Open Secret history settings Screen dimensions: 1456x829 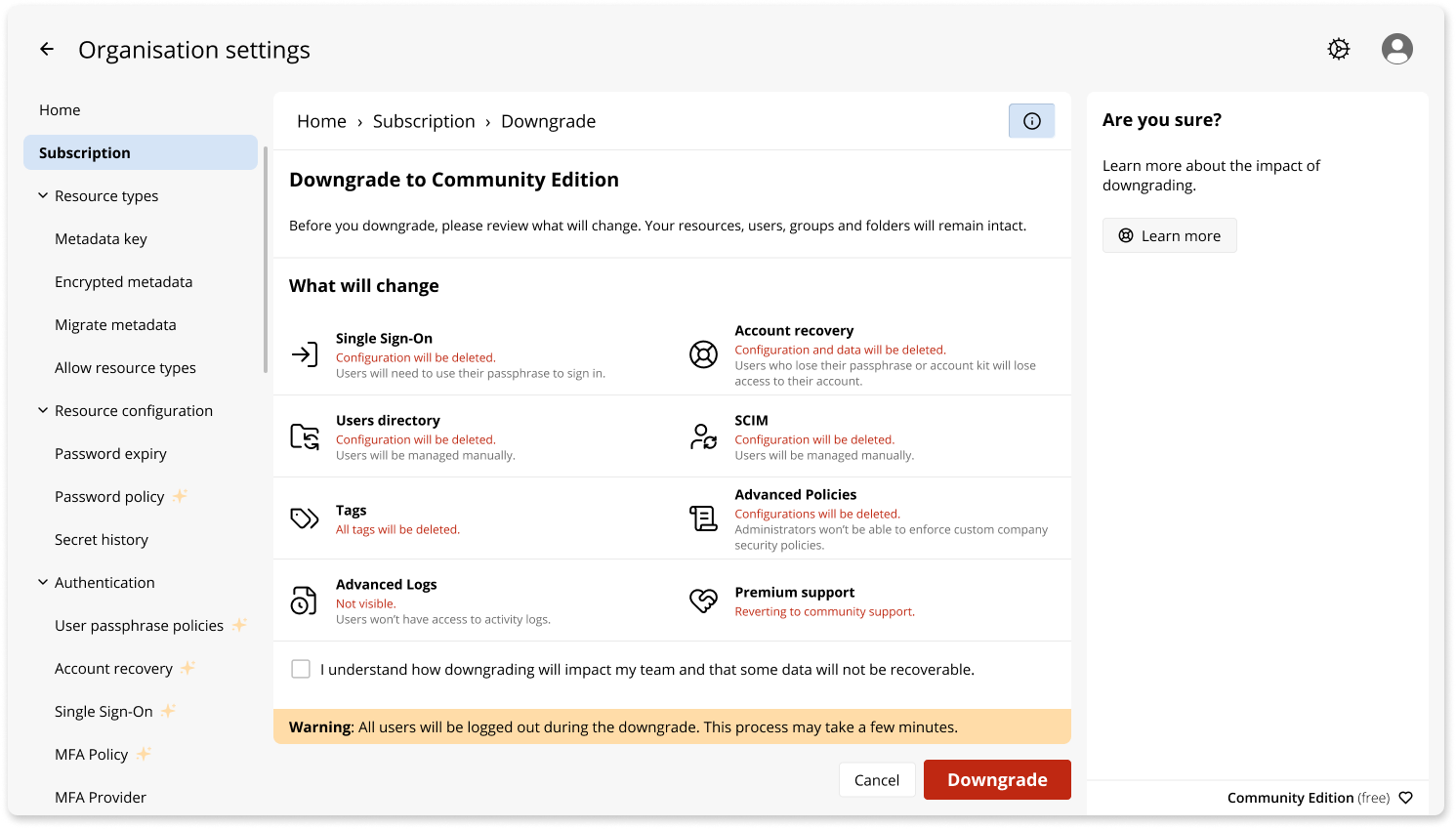tap(102, 540)
